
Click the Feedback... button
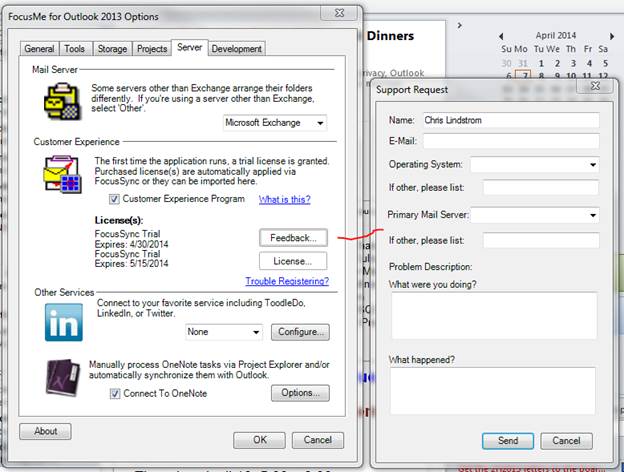point(293,238)
